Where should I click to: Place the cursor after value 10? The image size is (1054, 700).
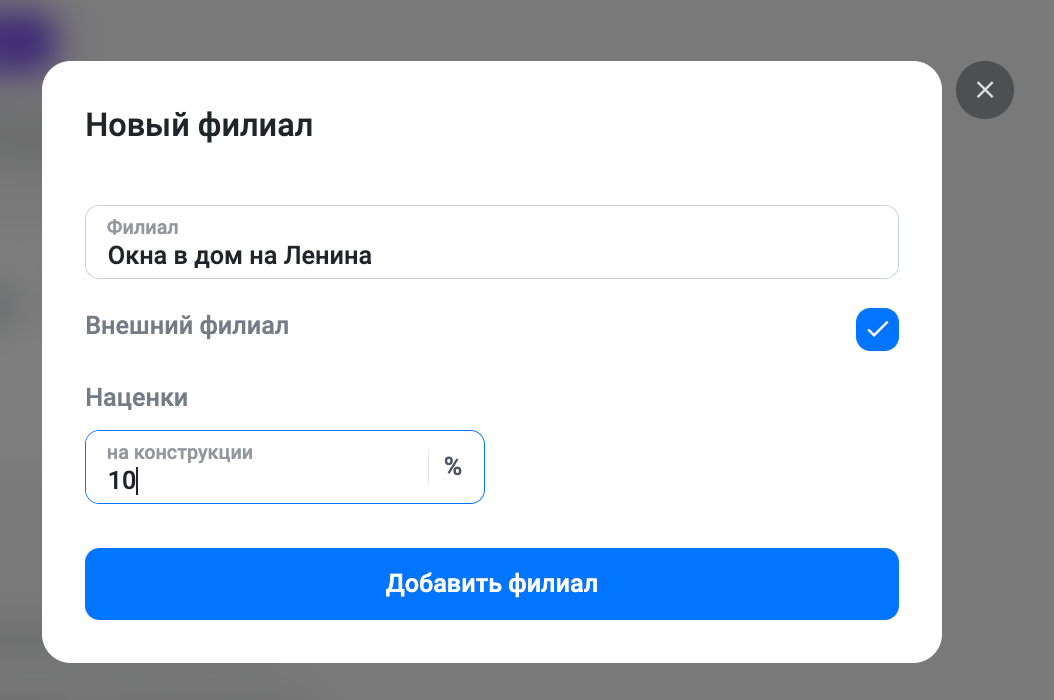coord(137,481)
